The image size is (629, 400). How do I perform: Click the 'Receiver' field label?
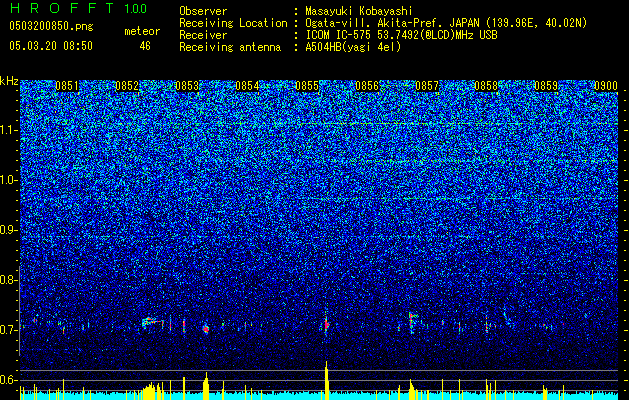[x=203, y=35]
